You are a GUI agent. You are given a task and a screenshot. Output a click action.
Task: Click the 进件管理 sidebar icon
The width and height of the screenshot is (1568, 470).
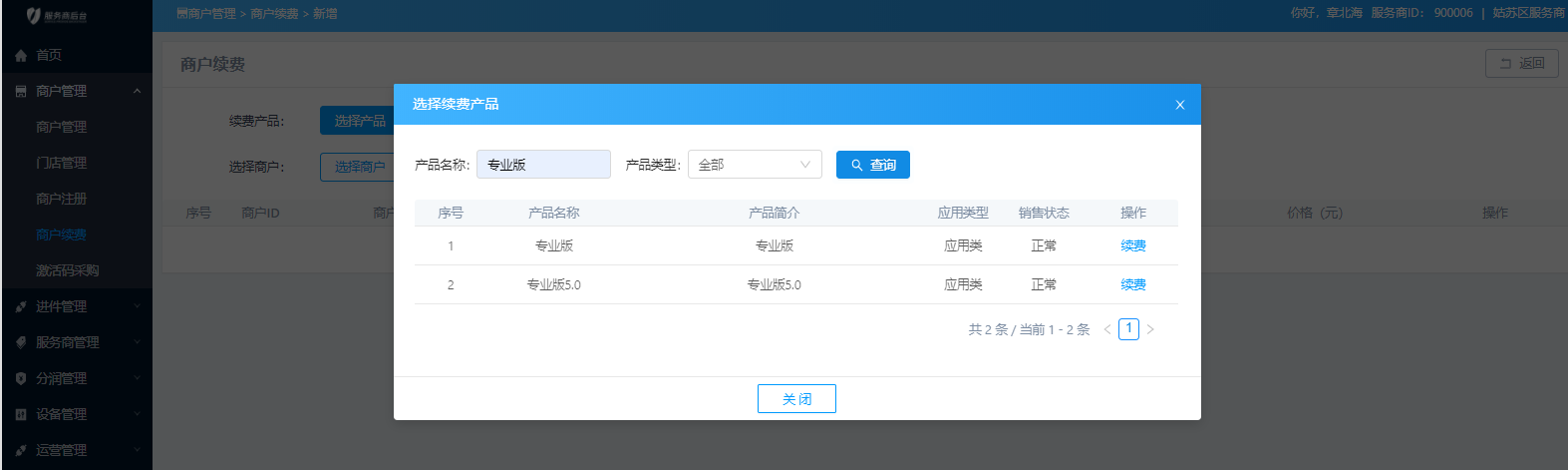click(x=21, y=307)
